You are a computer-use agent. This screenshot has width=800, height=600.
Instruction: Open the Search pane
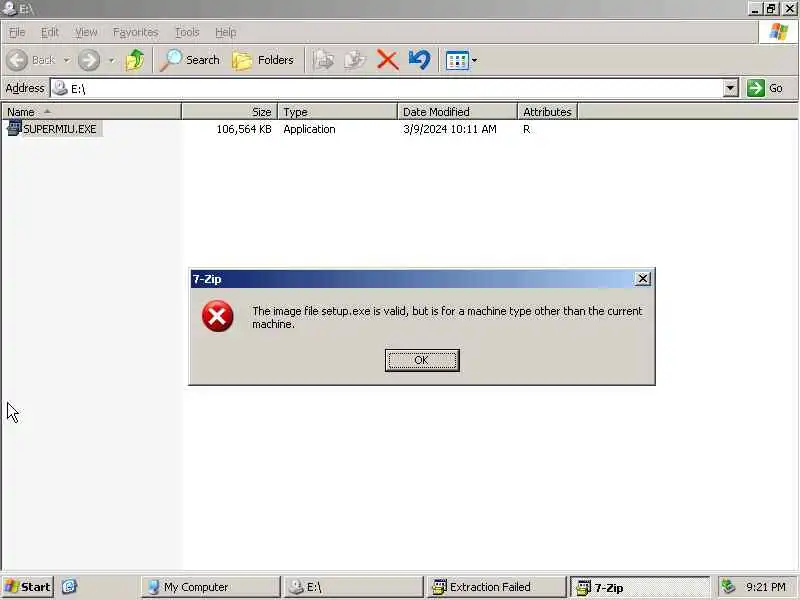(189, 60)
